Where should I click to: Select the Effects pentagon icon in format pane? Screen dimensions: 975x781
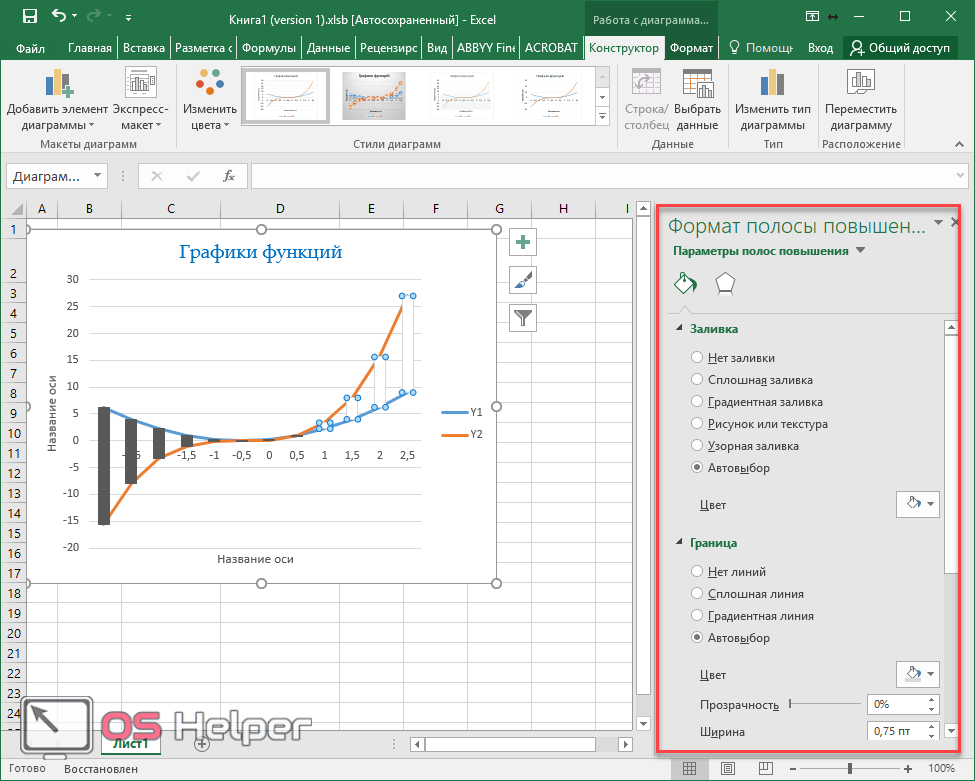click(725, 284)
